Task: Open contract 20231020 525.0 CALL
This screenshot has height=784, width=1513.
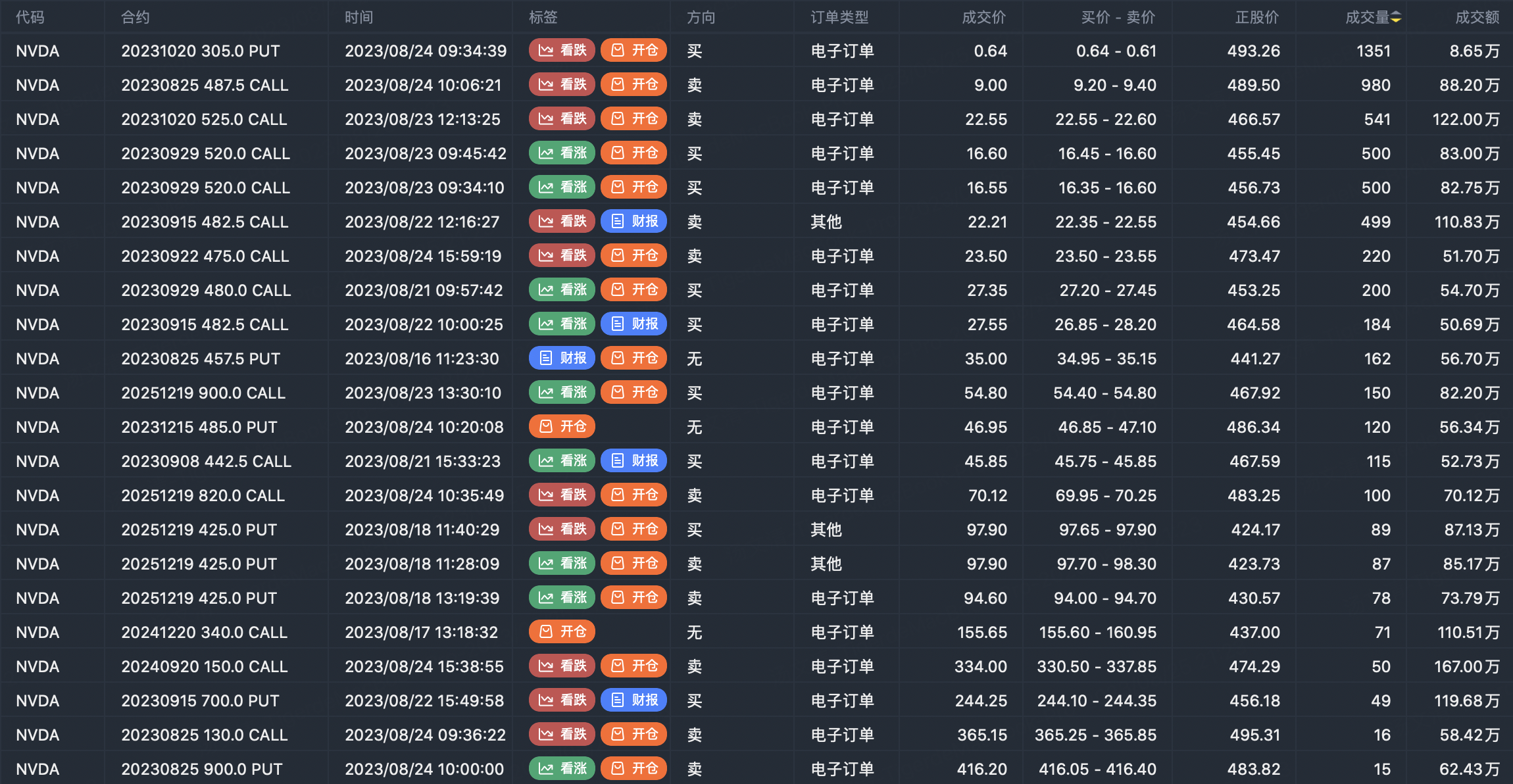Action: [x=204, y=119]
